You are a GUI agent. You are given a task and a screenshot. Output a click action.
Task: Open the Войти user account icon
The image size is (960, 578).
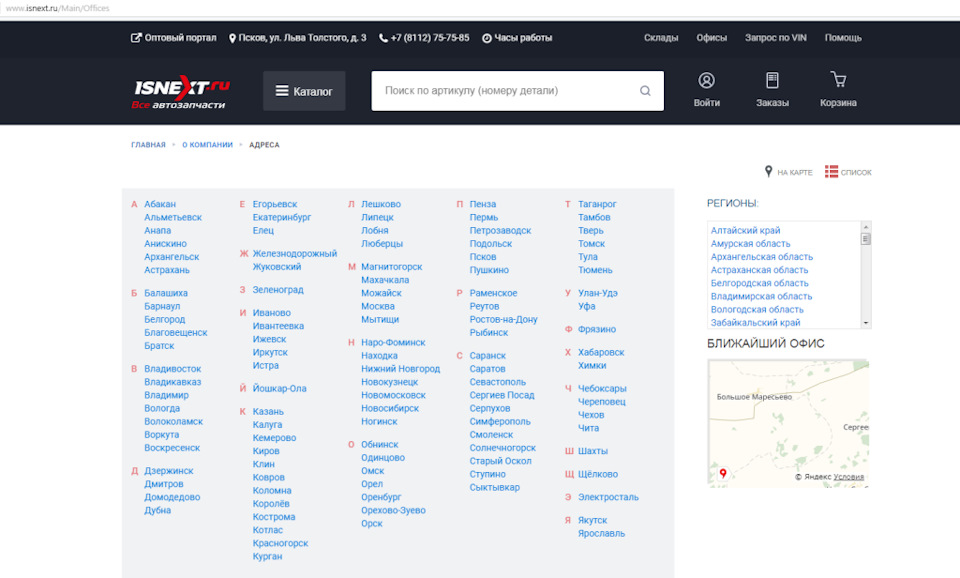click(706, 81)
